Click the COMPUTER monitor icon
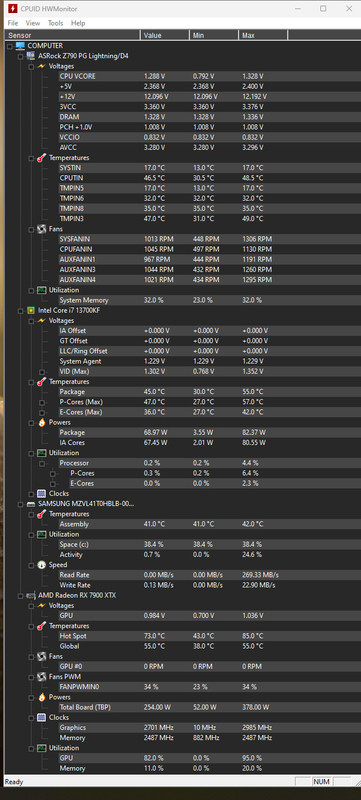The image size is (361, 800). click(x=20, y=45)
